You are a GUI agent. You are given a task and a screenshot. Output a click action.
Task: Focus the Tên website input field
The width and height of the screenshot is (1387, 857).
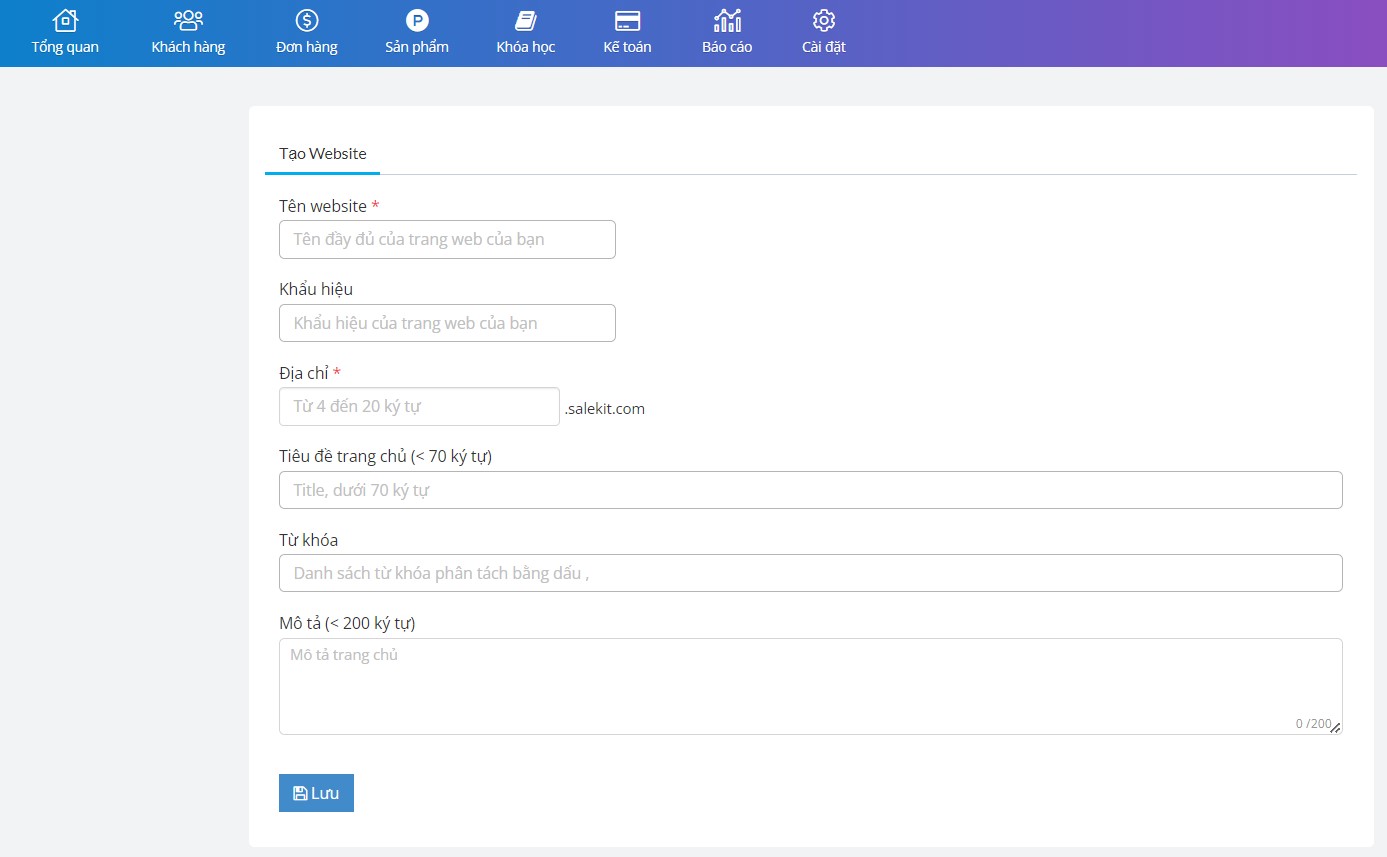pyautogui.click(x=447, y=240)
